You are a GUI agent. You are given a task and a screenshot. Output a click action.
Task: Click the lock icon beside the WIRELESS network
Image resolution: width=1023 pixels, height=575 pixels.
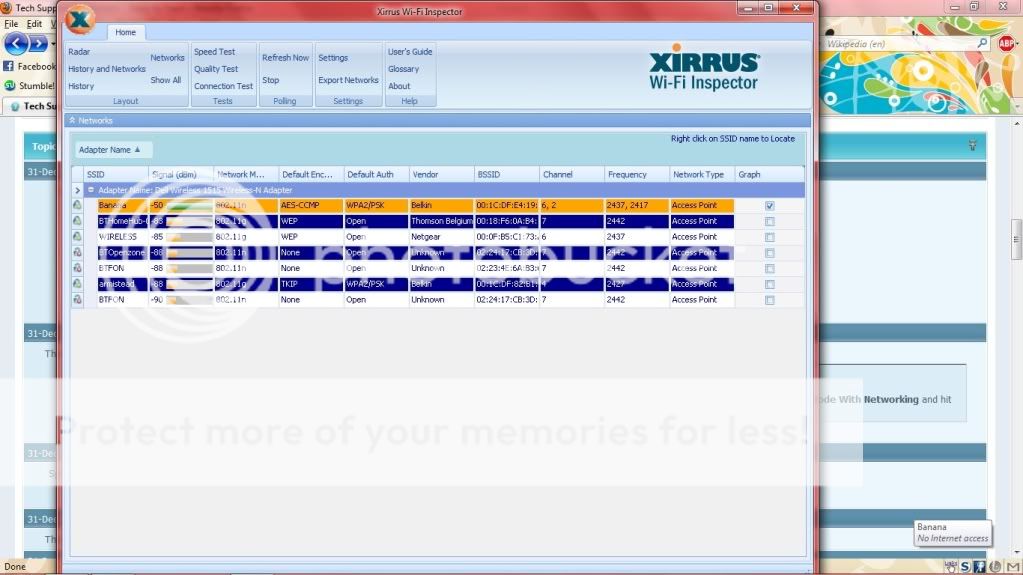[x=77, y=237]
